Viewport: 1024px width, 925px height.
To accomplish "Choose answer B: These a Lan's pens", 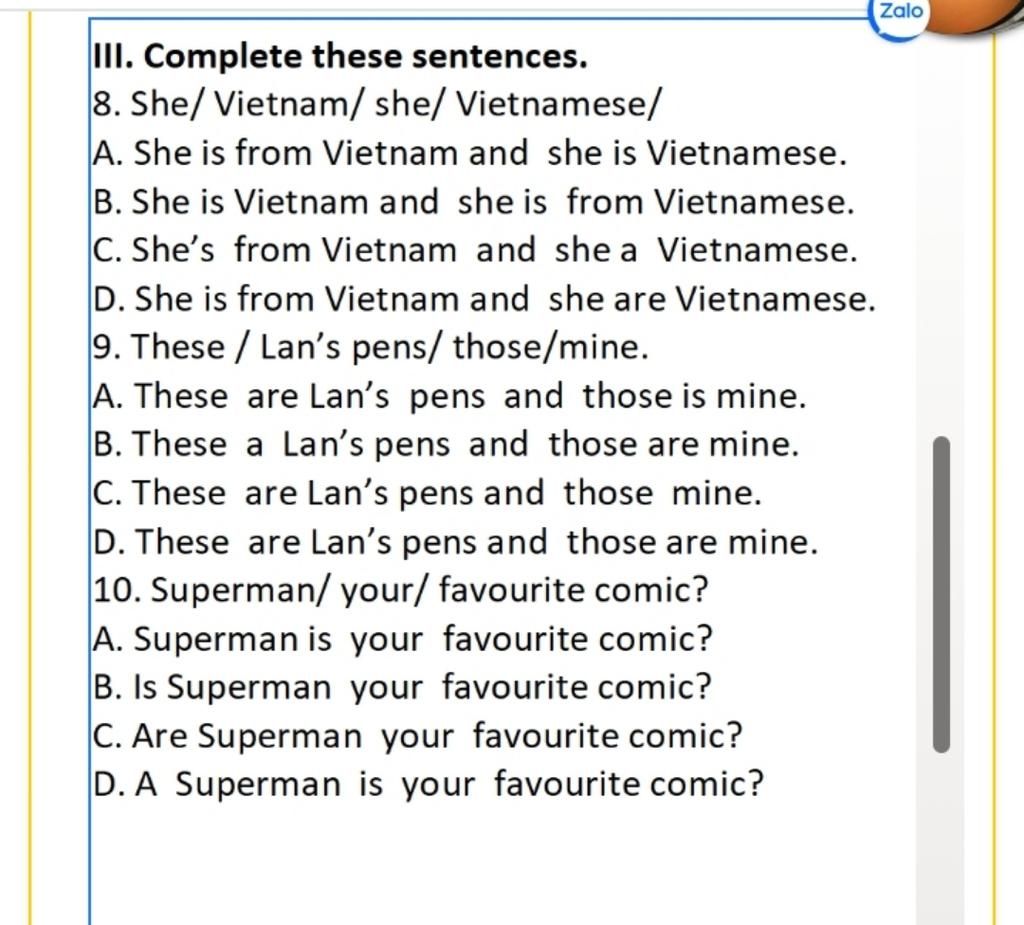I will pos(445,445).
